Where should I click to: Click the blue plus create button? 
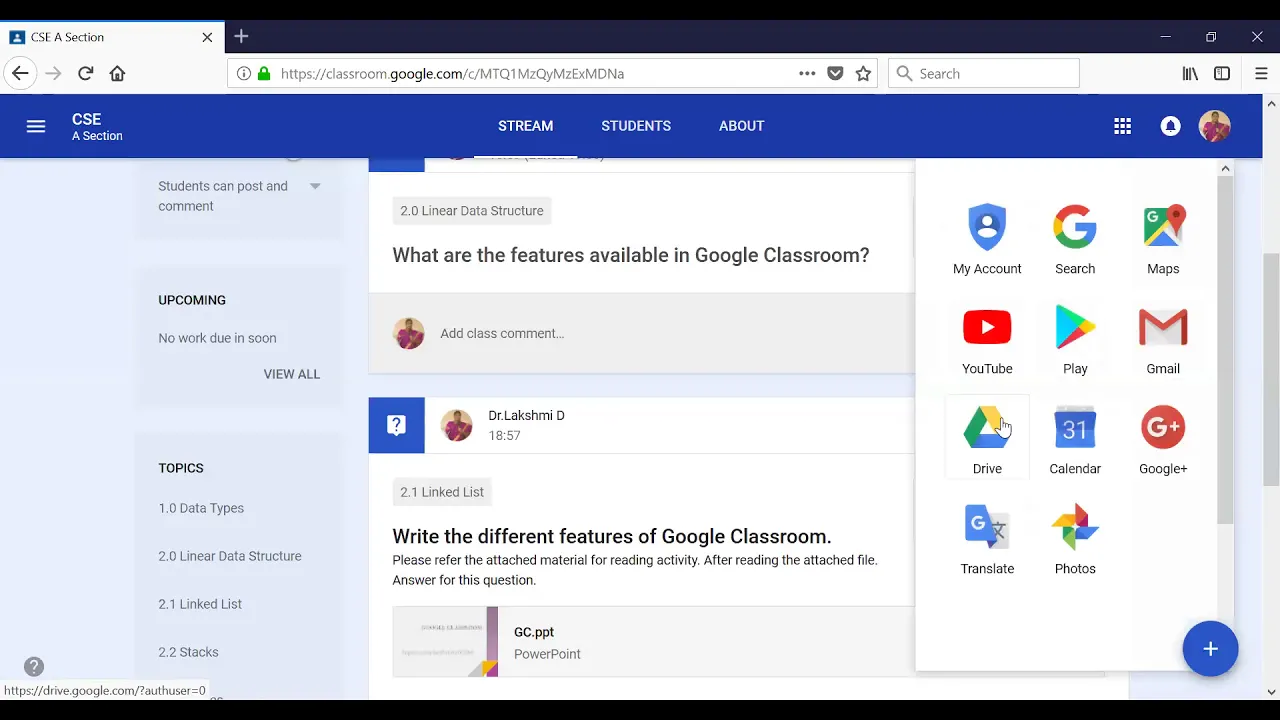(x=1210, y=649)
